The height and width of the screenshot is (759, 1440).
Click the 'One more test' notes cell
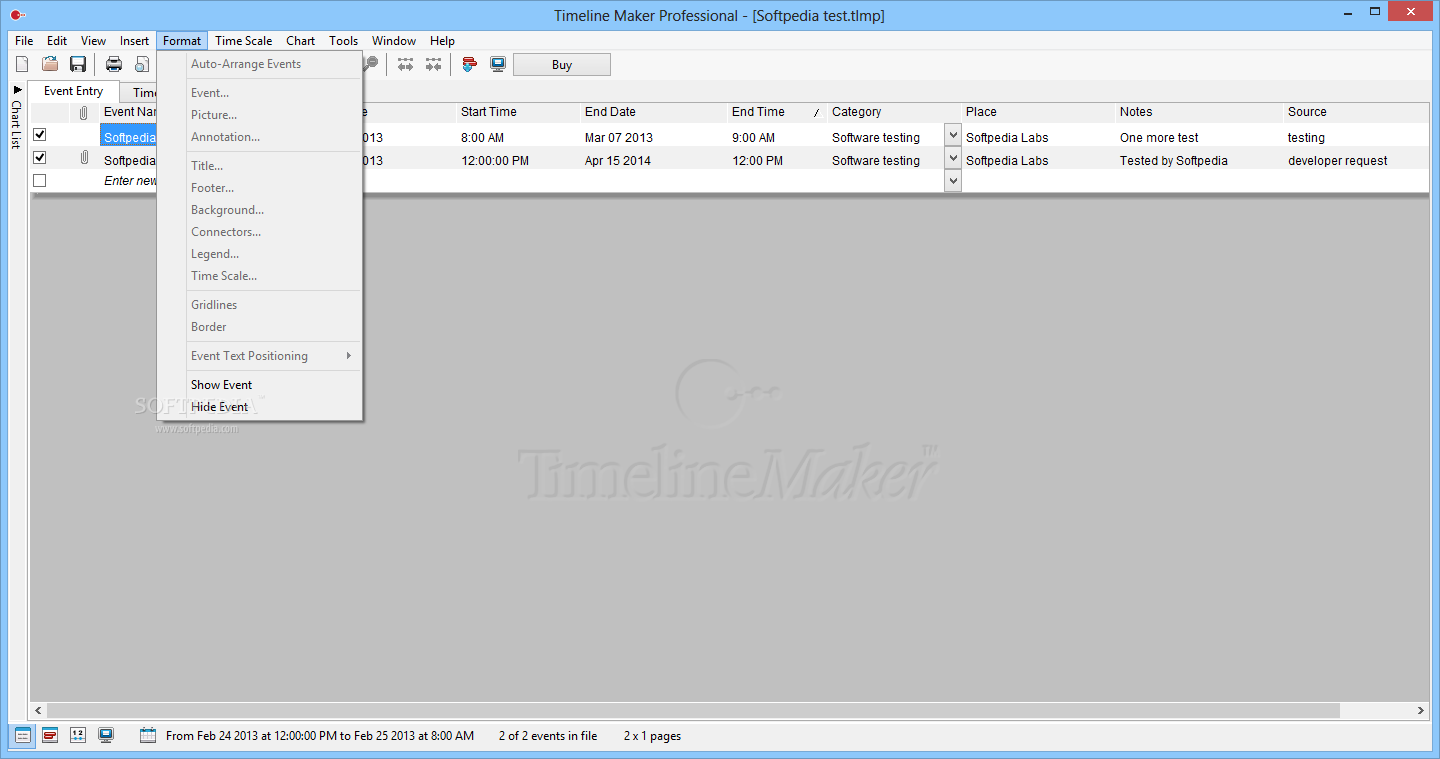[x=1199, y=137]
